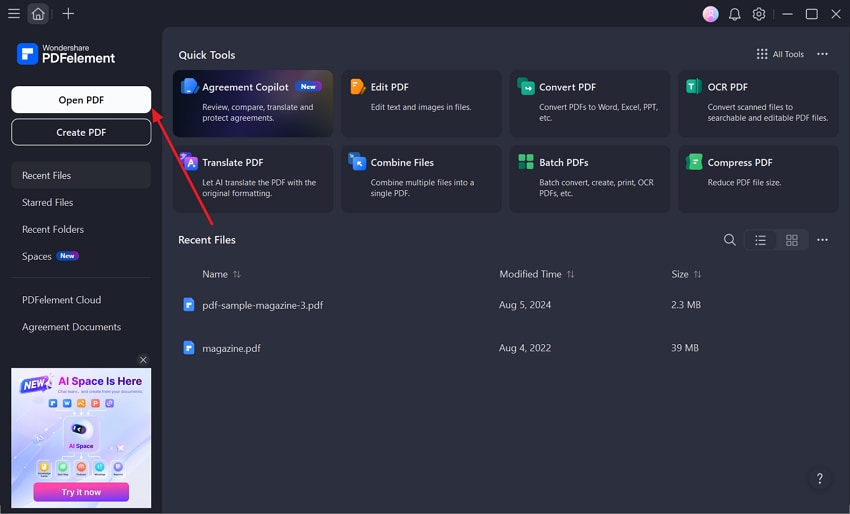Click the magazine.pdf file icon
Viewport: 850px width, 514px height.
point(189,348)
